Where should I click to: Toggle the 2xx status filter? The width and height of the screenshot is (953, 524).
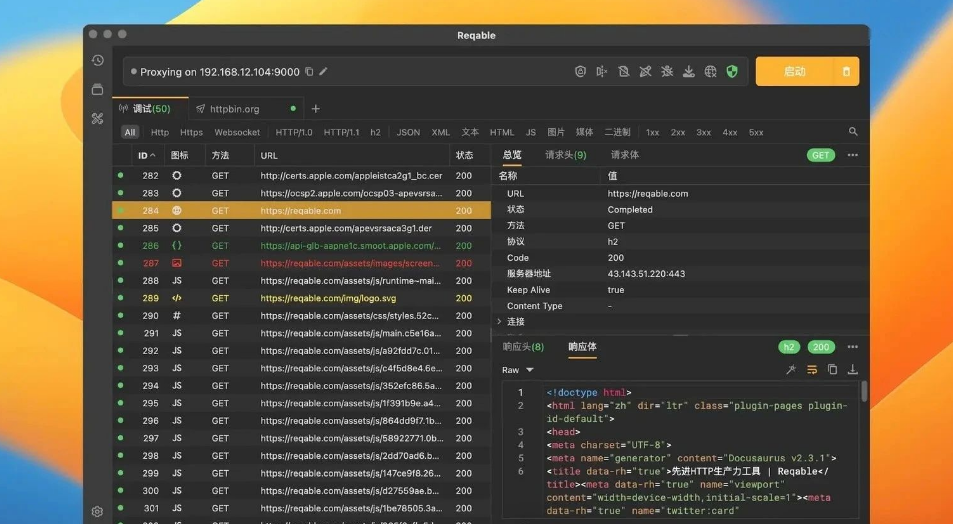(x=678, y=132)
